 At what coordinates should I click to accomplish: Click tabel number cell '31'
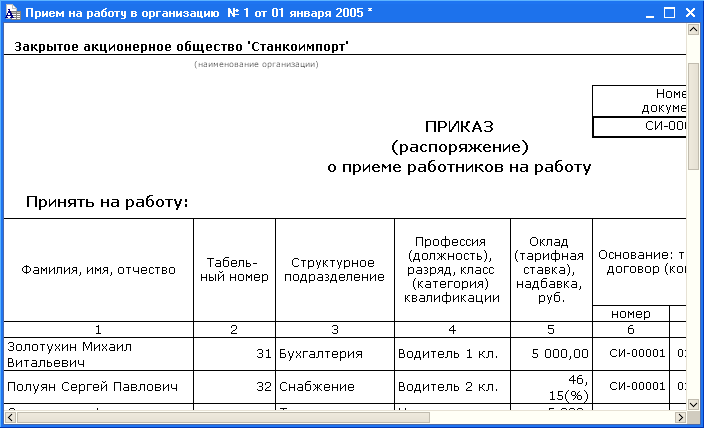click(234, 354)
